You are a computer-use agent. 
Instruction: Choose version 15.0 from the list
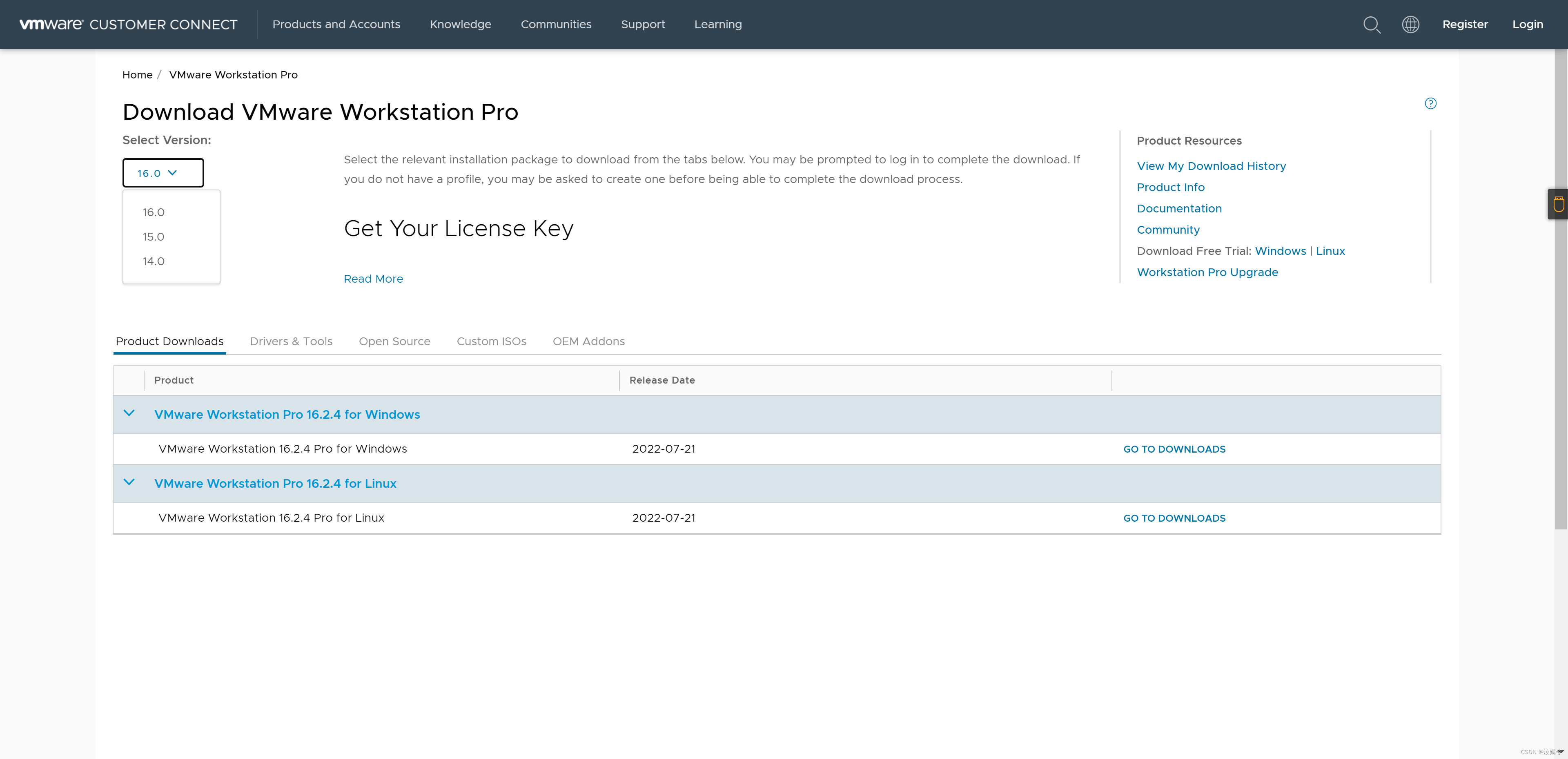coord(154,237)
